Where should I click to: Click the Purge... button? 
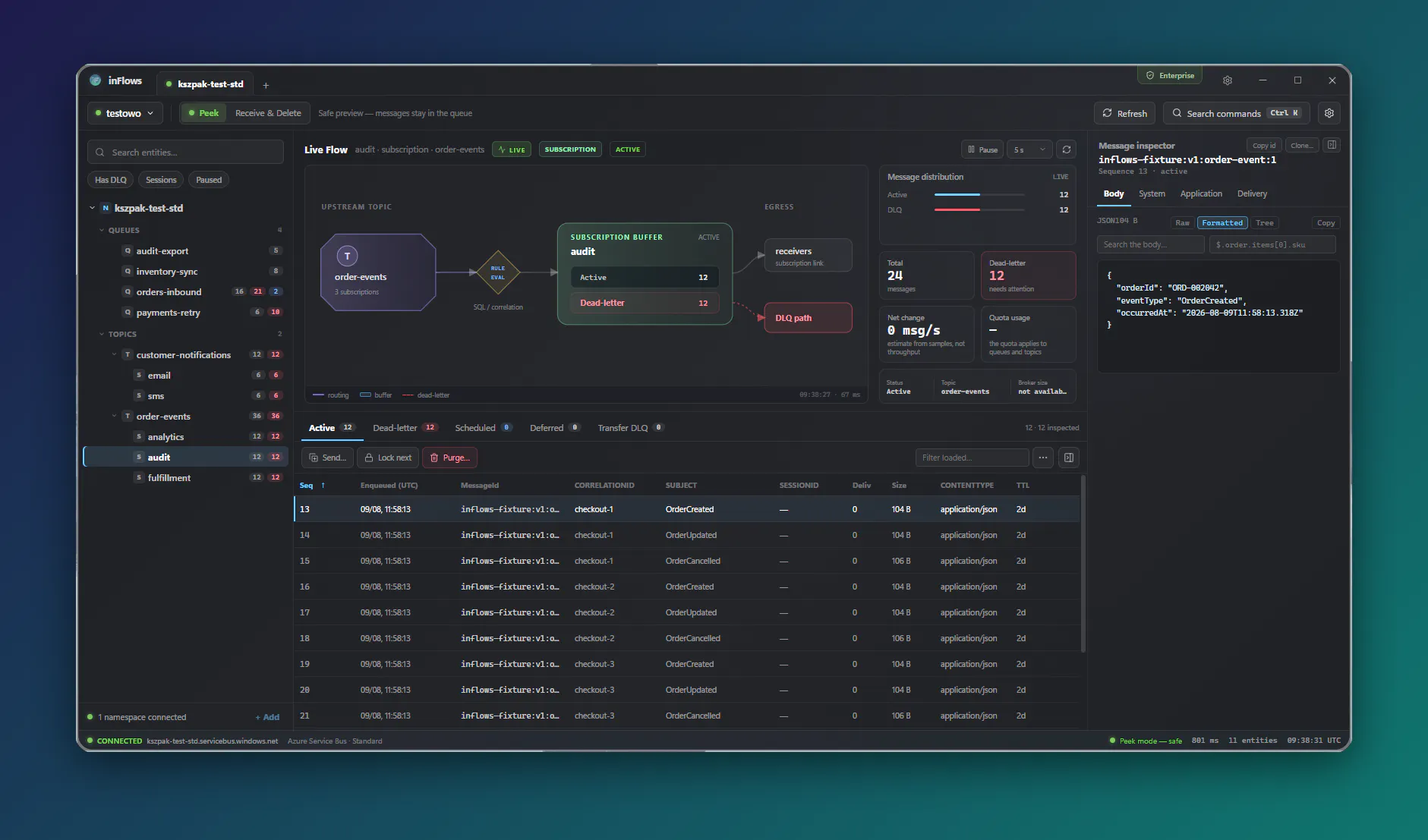pyautogui.click(x=449, y=458)
